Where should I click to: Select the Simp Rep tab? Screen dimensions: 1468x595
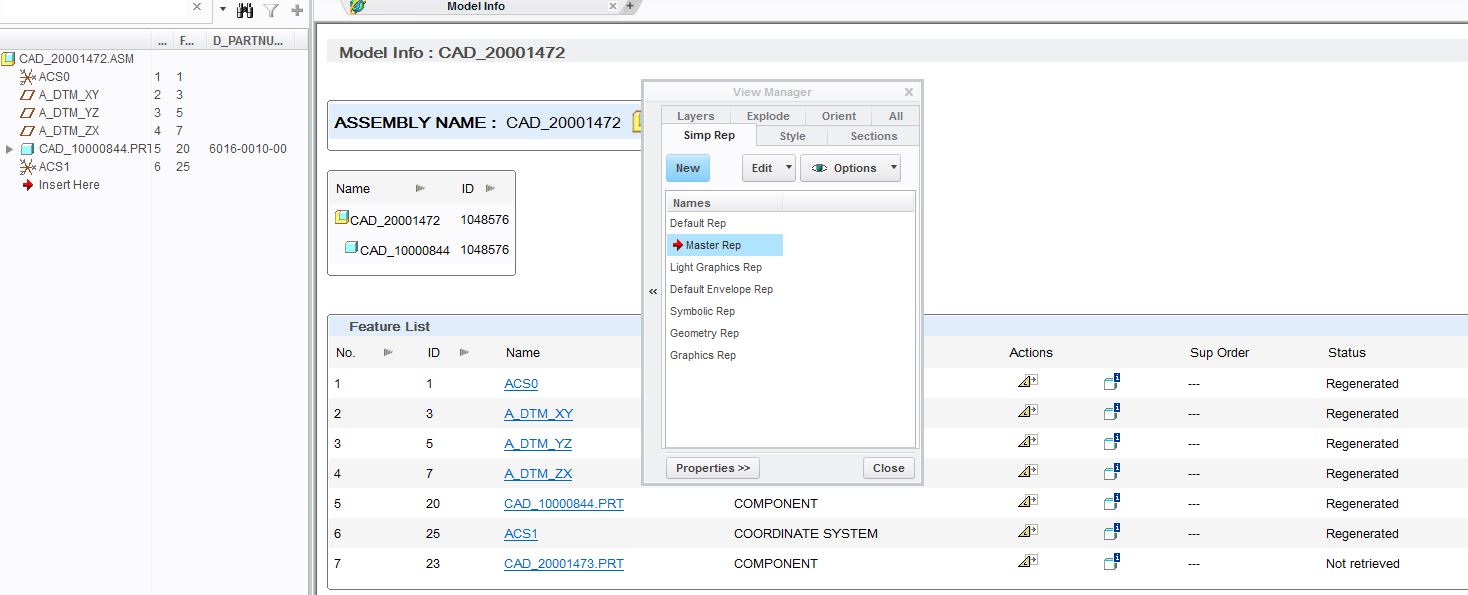coord(709,136)
